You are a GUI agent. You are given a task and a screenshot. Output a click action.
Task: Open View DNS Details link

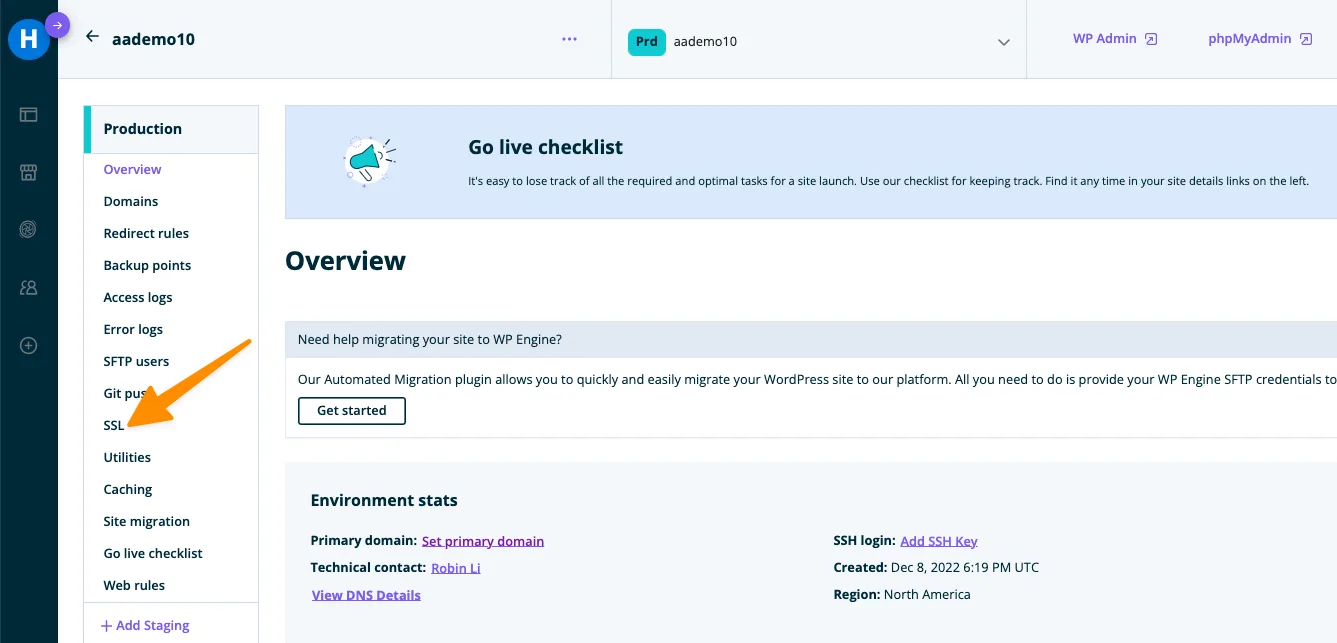(366, 595)
